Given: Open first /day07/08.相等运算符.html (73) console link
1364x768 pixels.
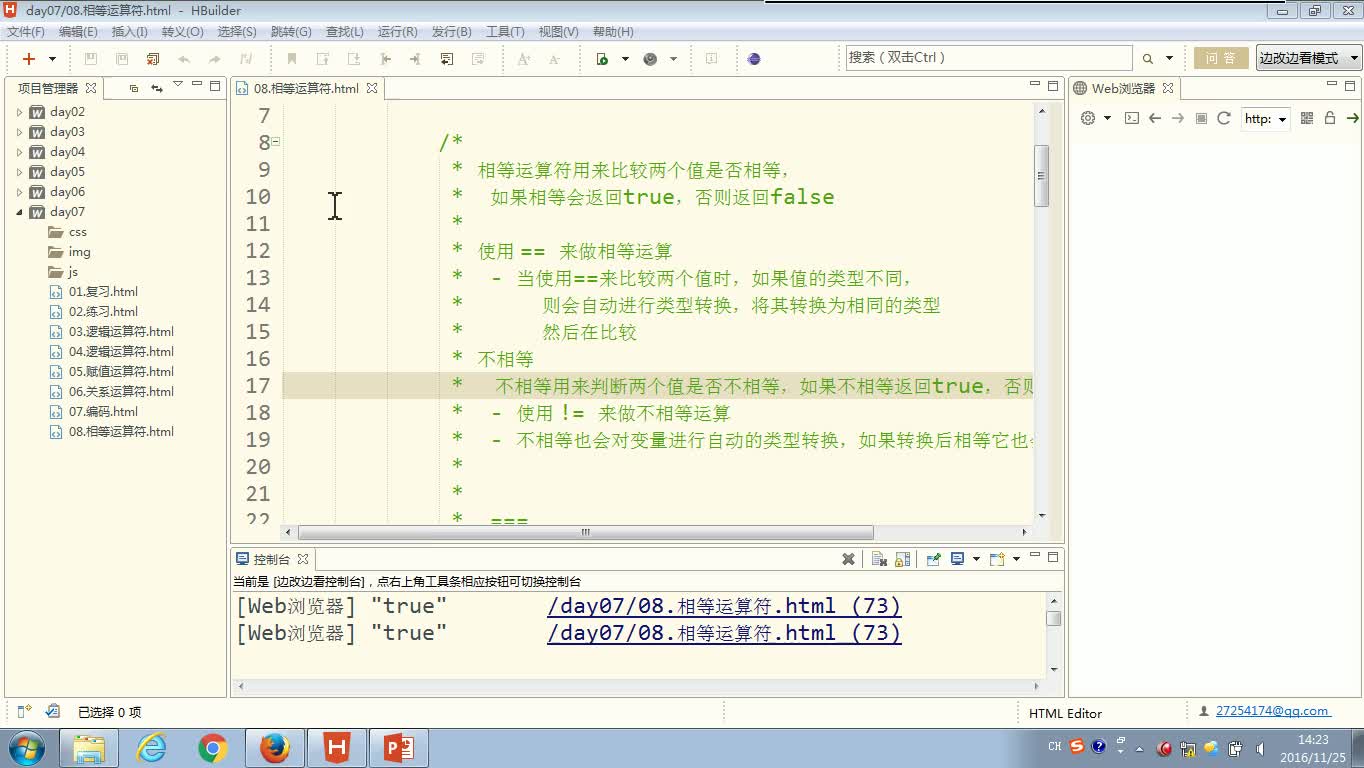Looking at the screenshot, I should point(724,606).
